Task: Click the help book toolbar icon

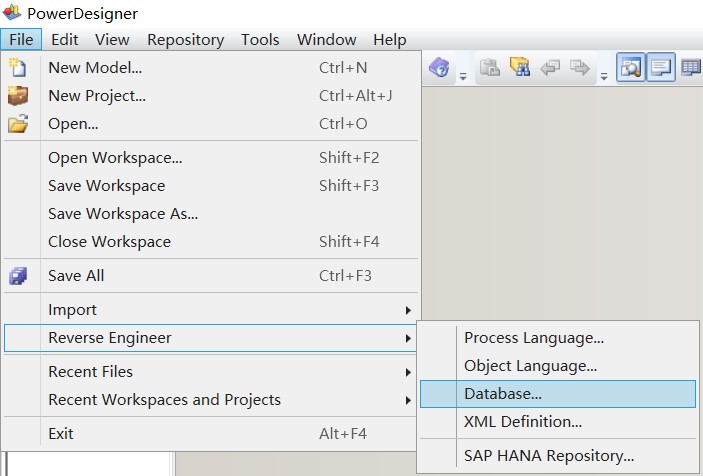Action: [439, 68]
